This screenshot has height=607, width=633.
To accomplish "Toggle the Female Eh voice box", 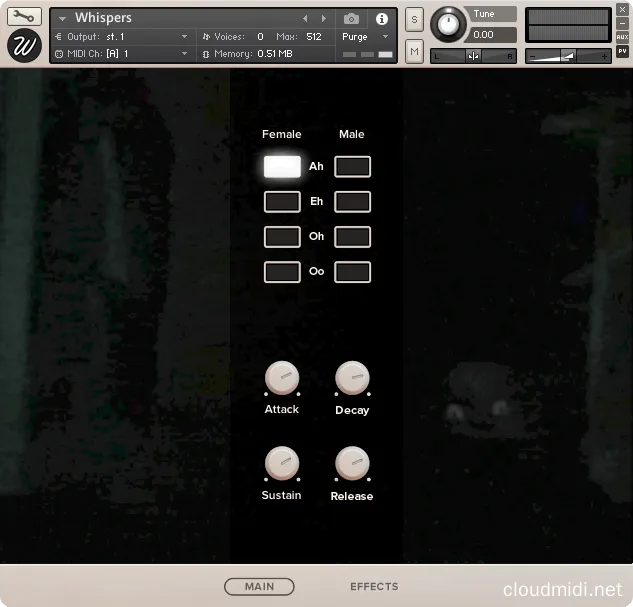I will [282, 202].
